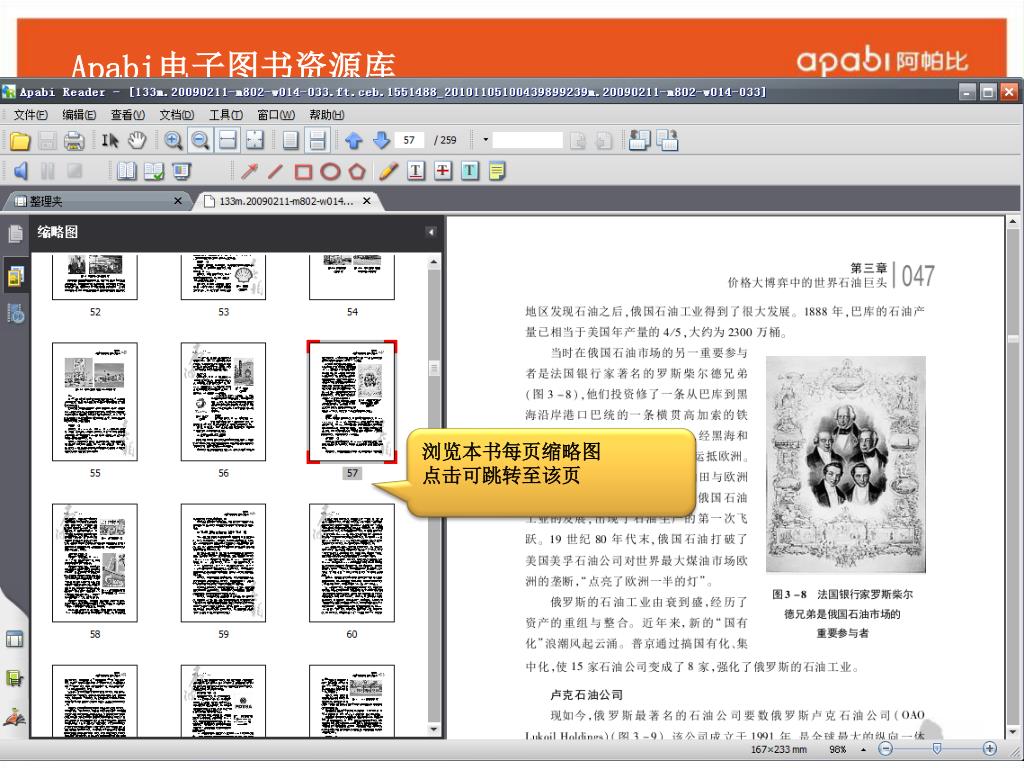The height and width of the screenshot is (768, 1024).
Task: Click the zoom out magnifier icon
Action: point(200,140)
